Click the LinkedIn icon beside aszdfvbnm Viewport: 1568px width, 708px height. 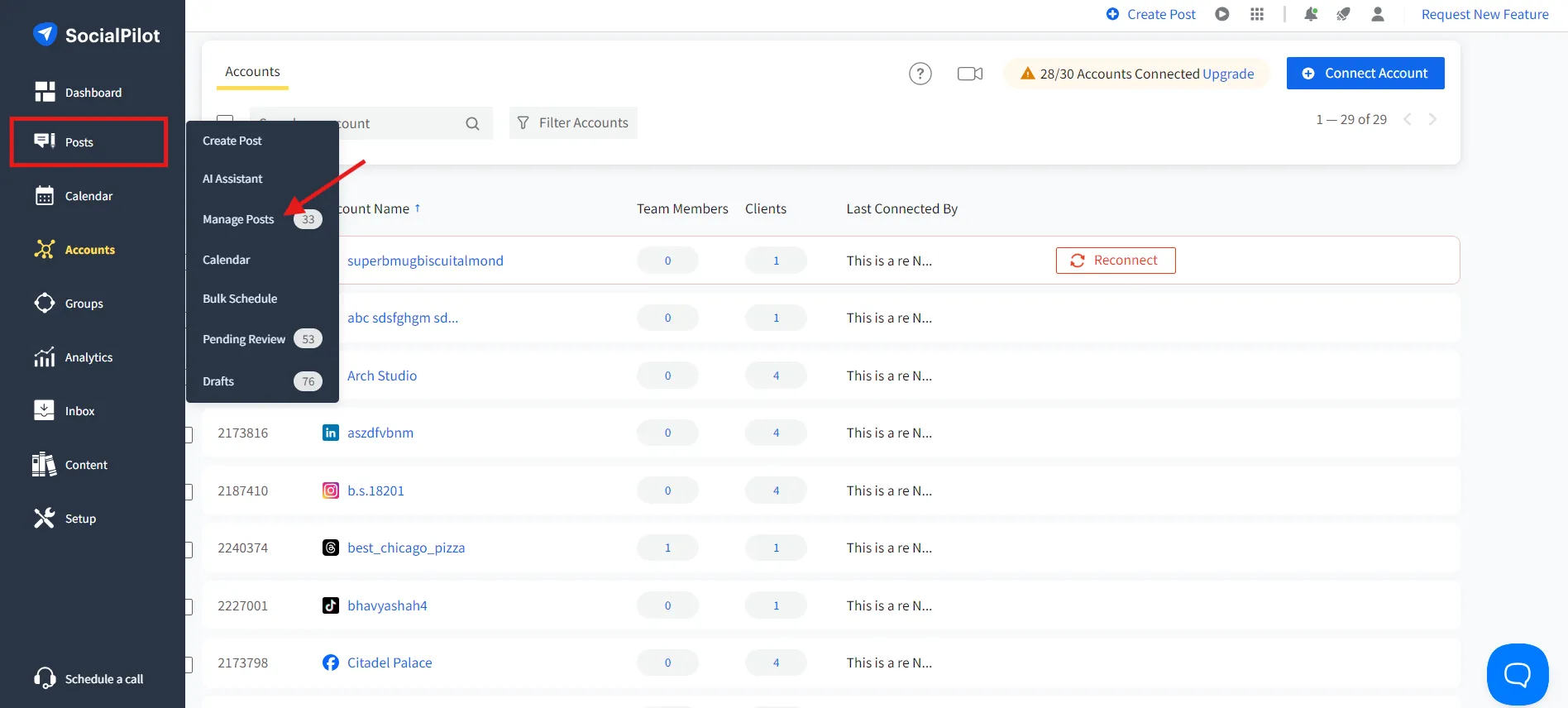(x=331, y=433)
